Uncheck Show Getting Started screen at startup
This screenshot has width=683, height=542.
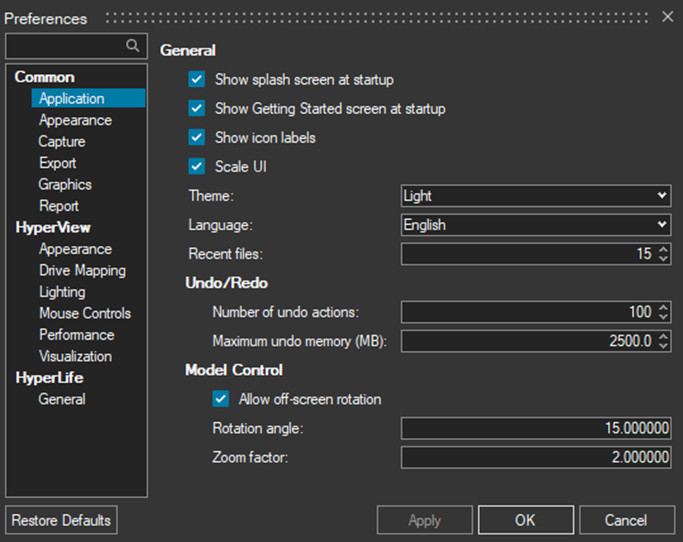(x=196, y=108)
